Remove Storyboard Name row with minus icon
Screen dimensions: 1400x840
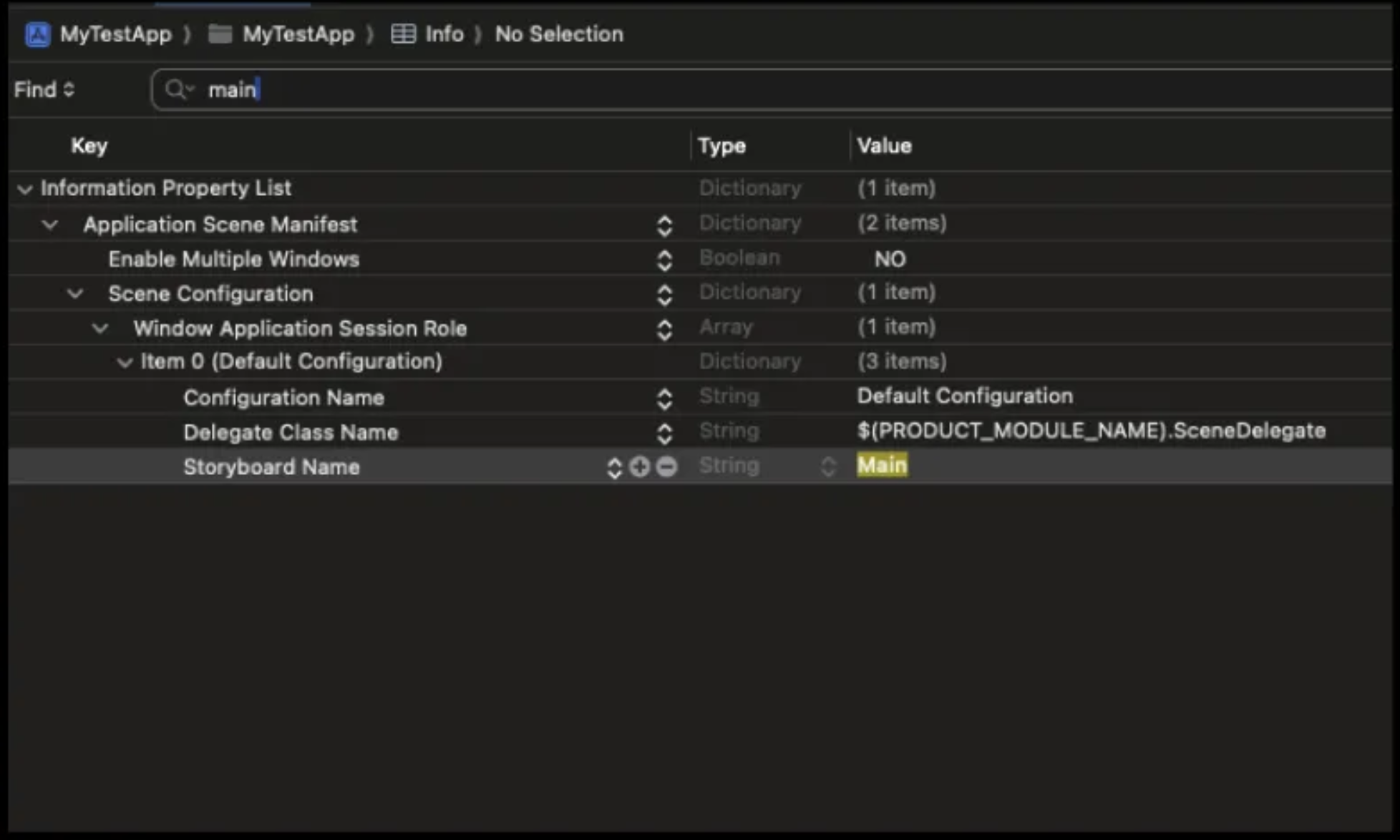[666, 467]
